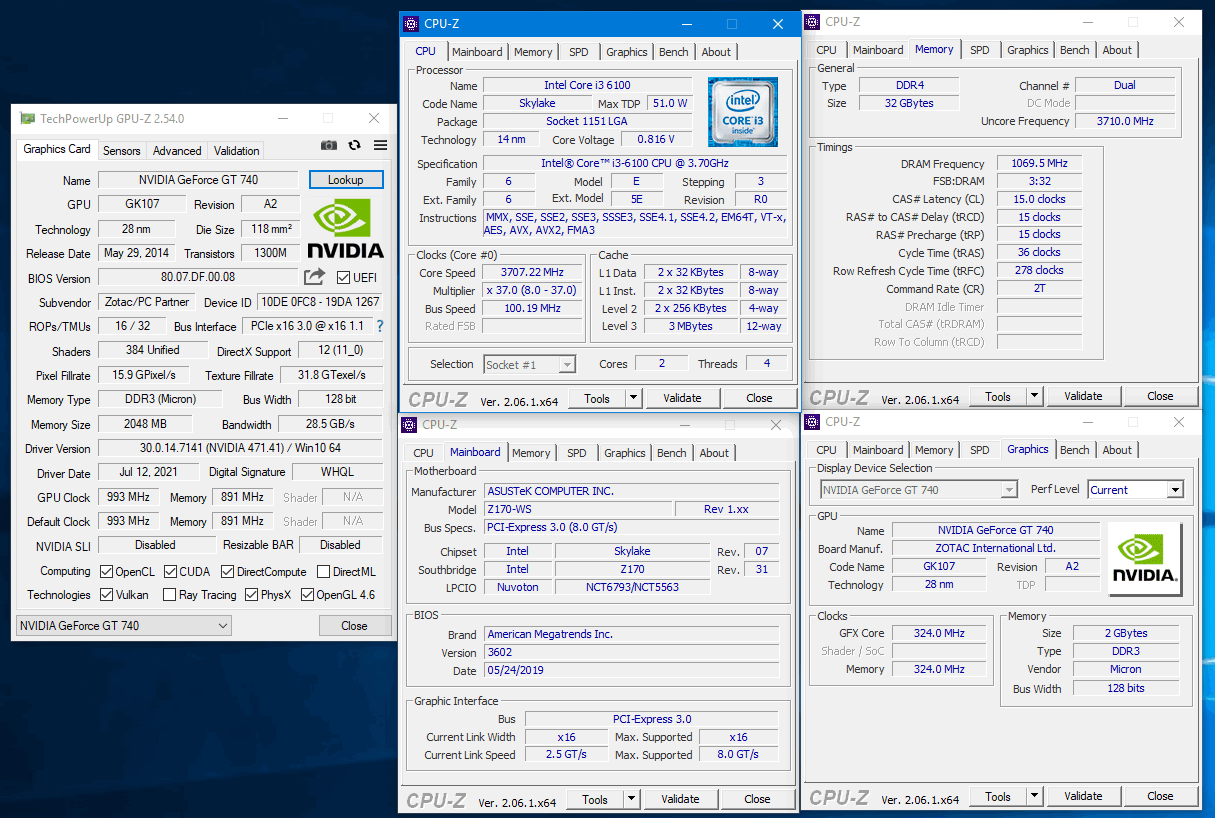Viewport: 1215px width, 818px height.
Task: Toggle the OpenCL checkbox
Action: [107, 572]
